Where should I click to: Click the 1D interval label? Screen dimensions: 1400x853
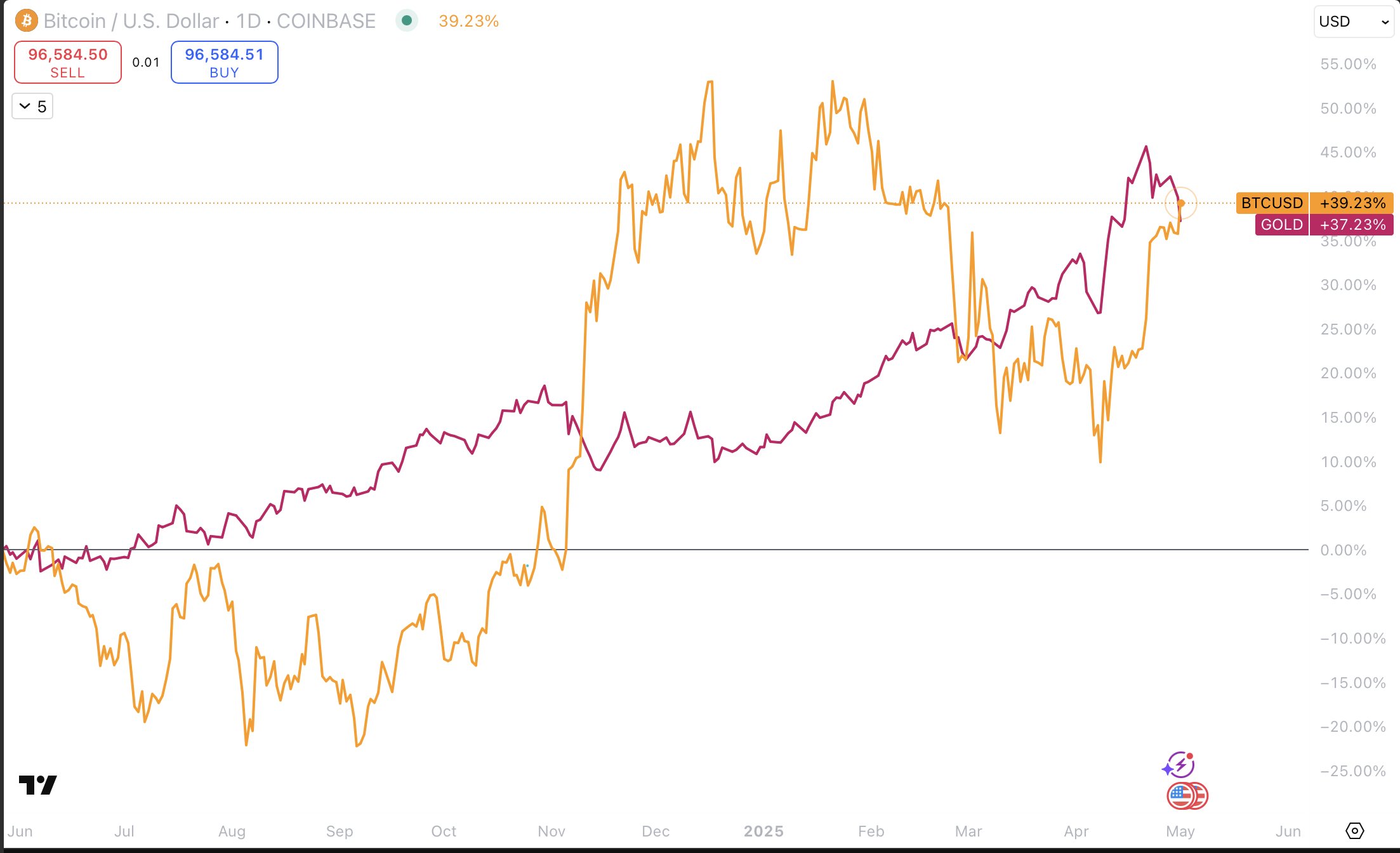pos(248,21)
